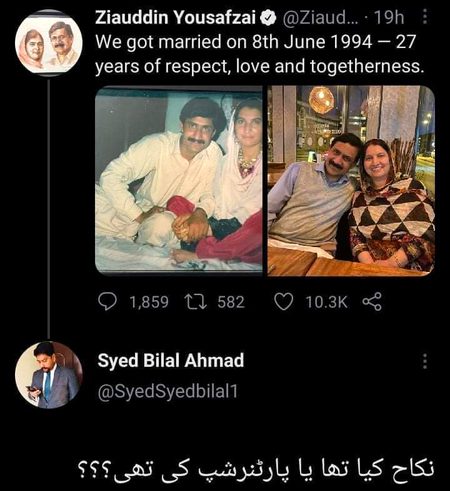The width and height of the screenshot is (450, 491).
Task: Click the reply speech bubble icon
Action: pos(107,302)
